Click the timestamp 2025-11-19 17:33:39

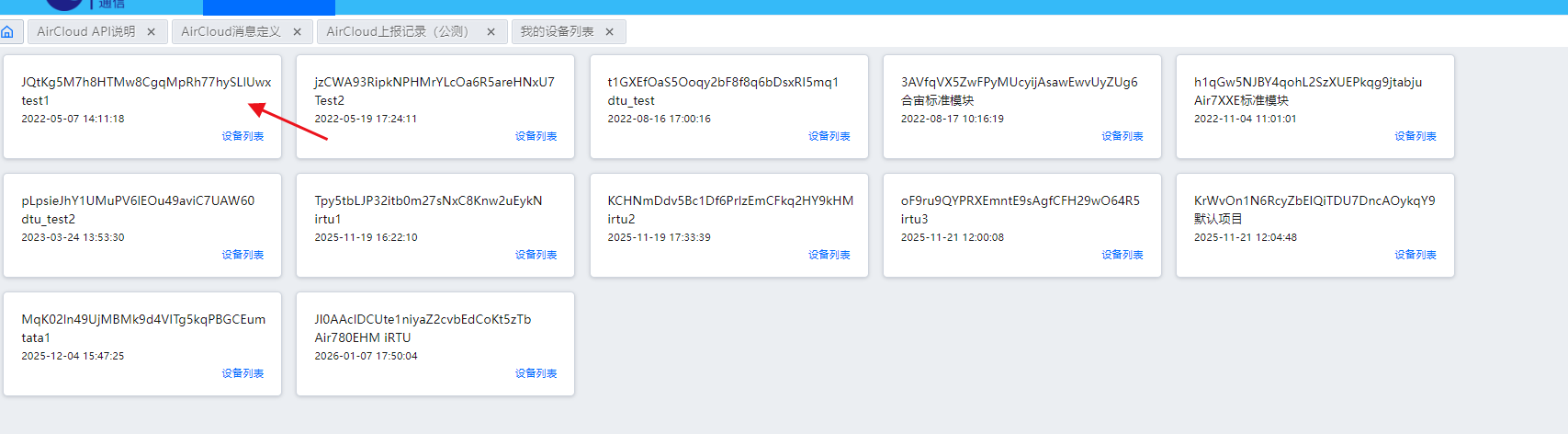point(659,237)
